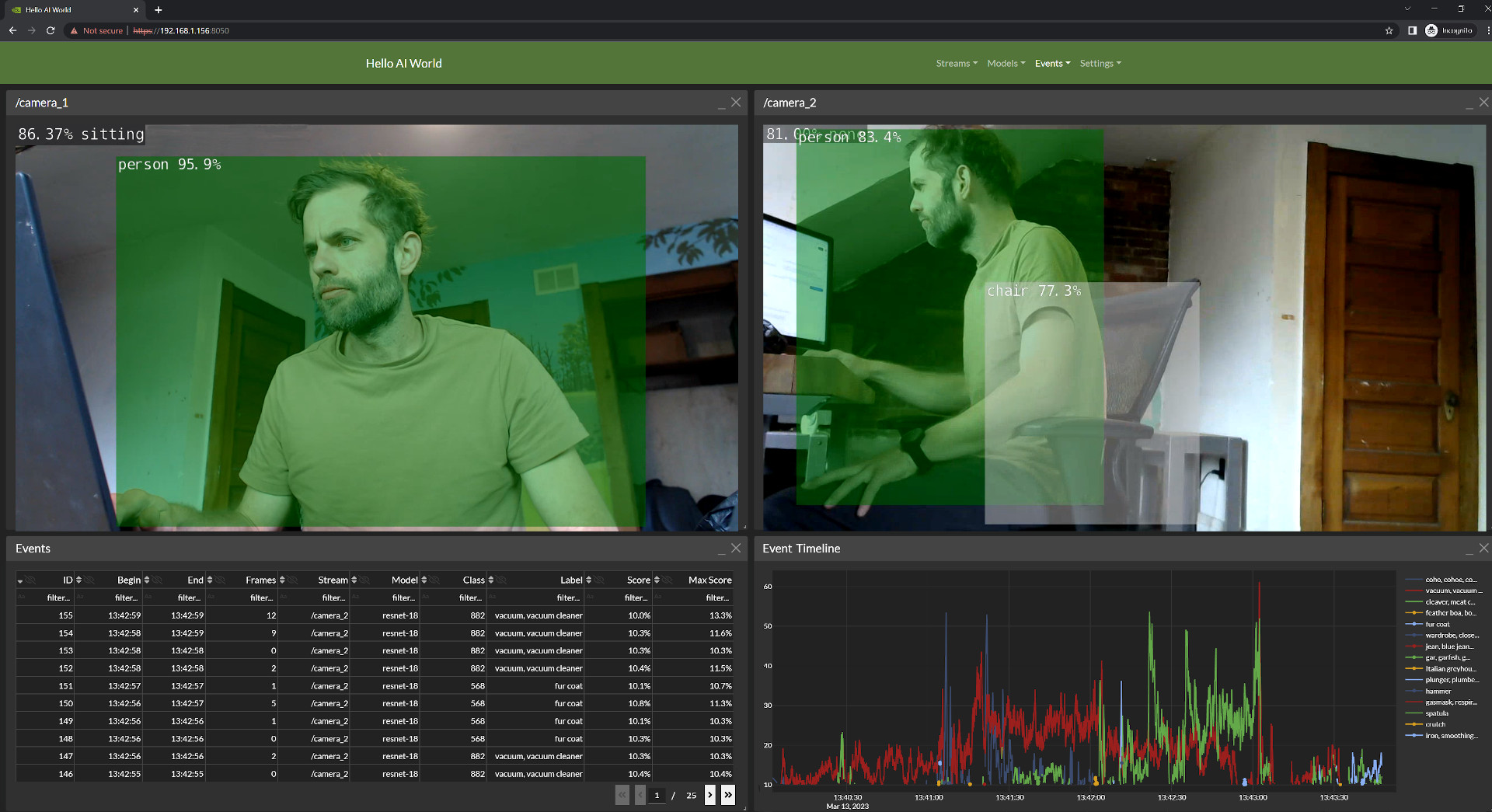Sort events by the Score column
This screenshot has width=1492, height=812.
pos(657,580)
